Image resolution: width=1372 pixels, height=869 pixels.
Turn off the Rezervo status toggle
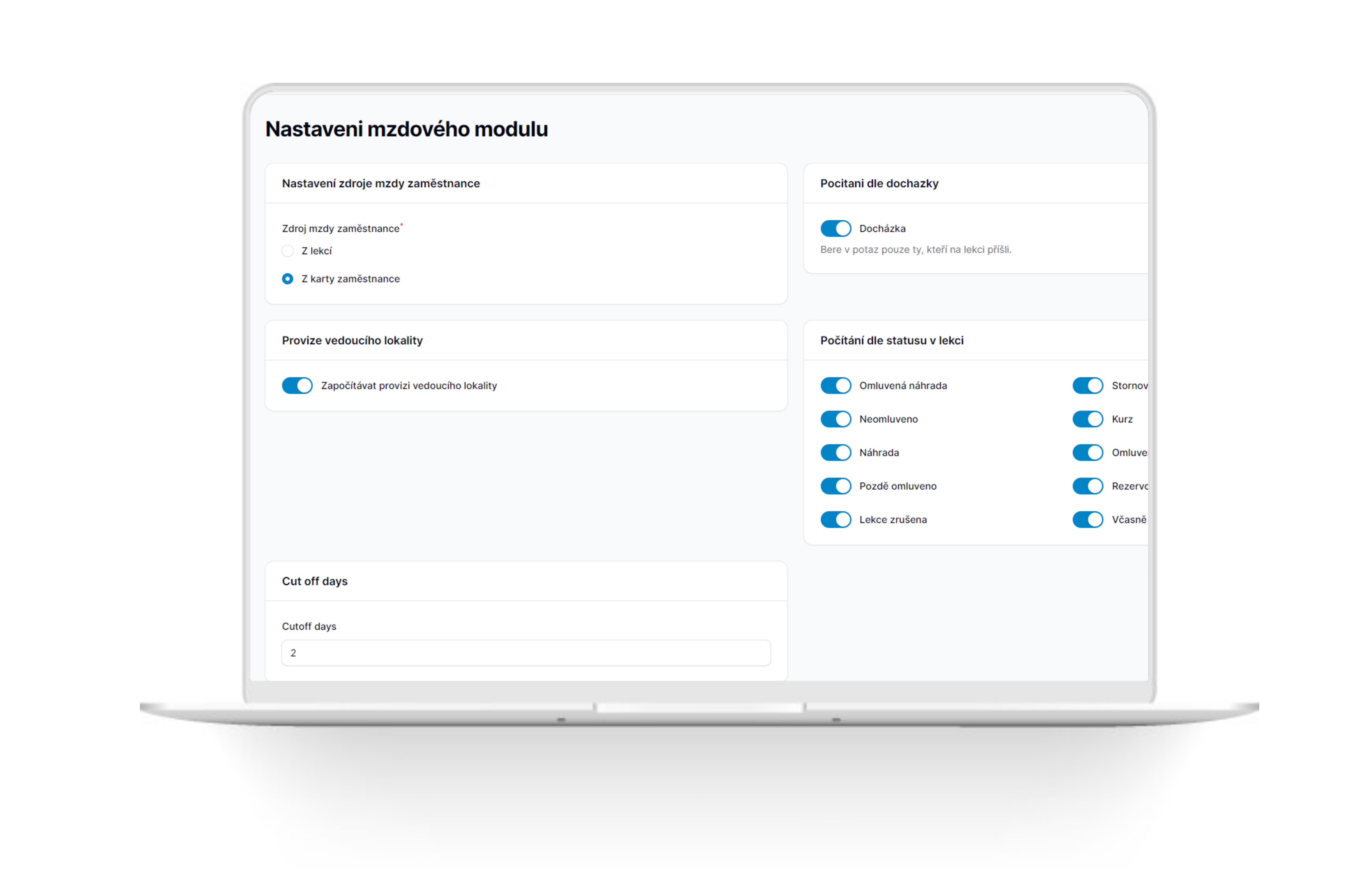1088,486
